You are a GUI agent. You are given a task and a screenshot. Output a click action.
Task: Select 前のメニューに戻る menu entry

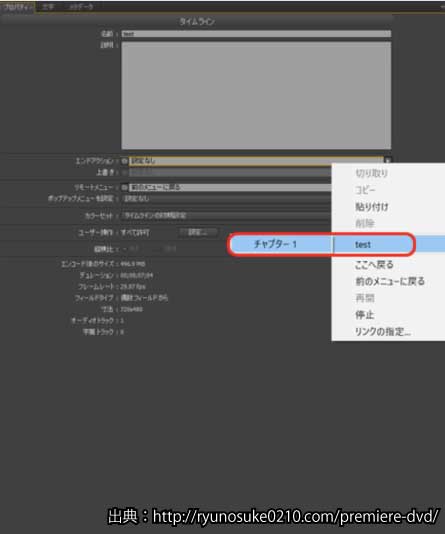[390, 281]
